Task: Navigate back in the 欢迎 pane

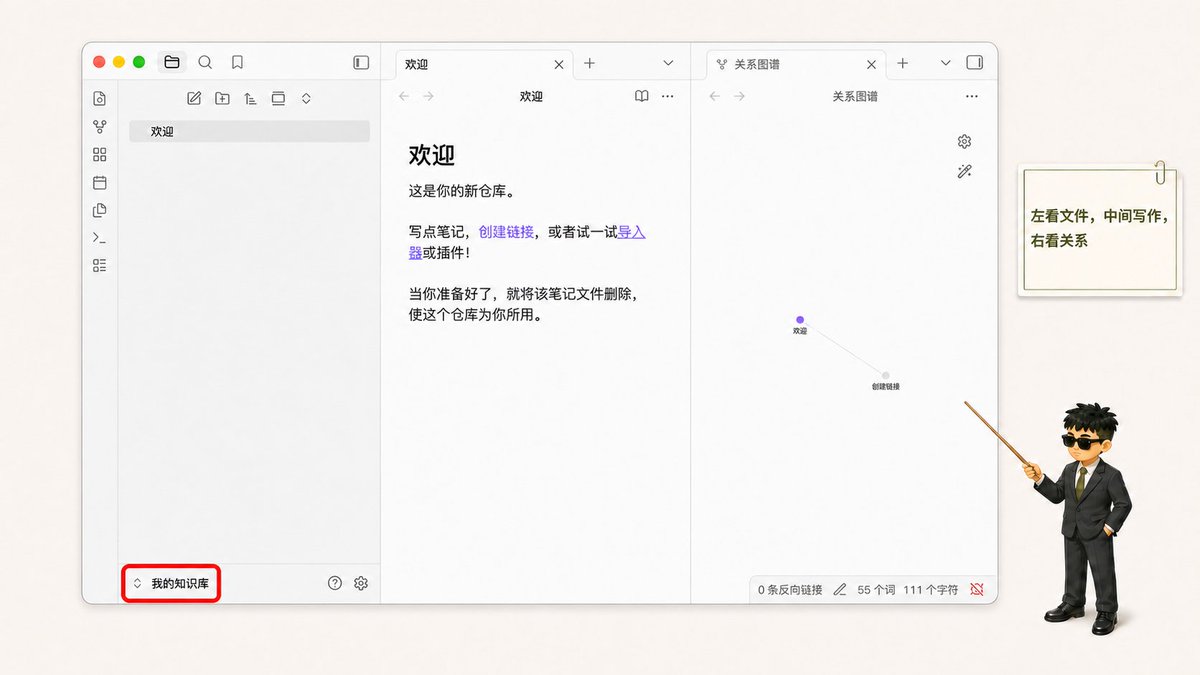Action: tap(404, 96)
